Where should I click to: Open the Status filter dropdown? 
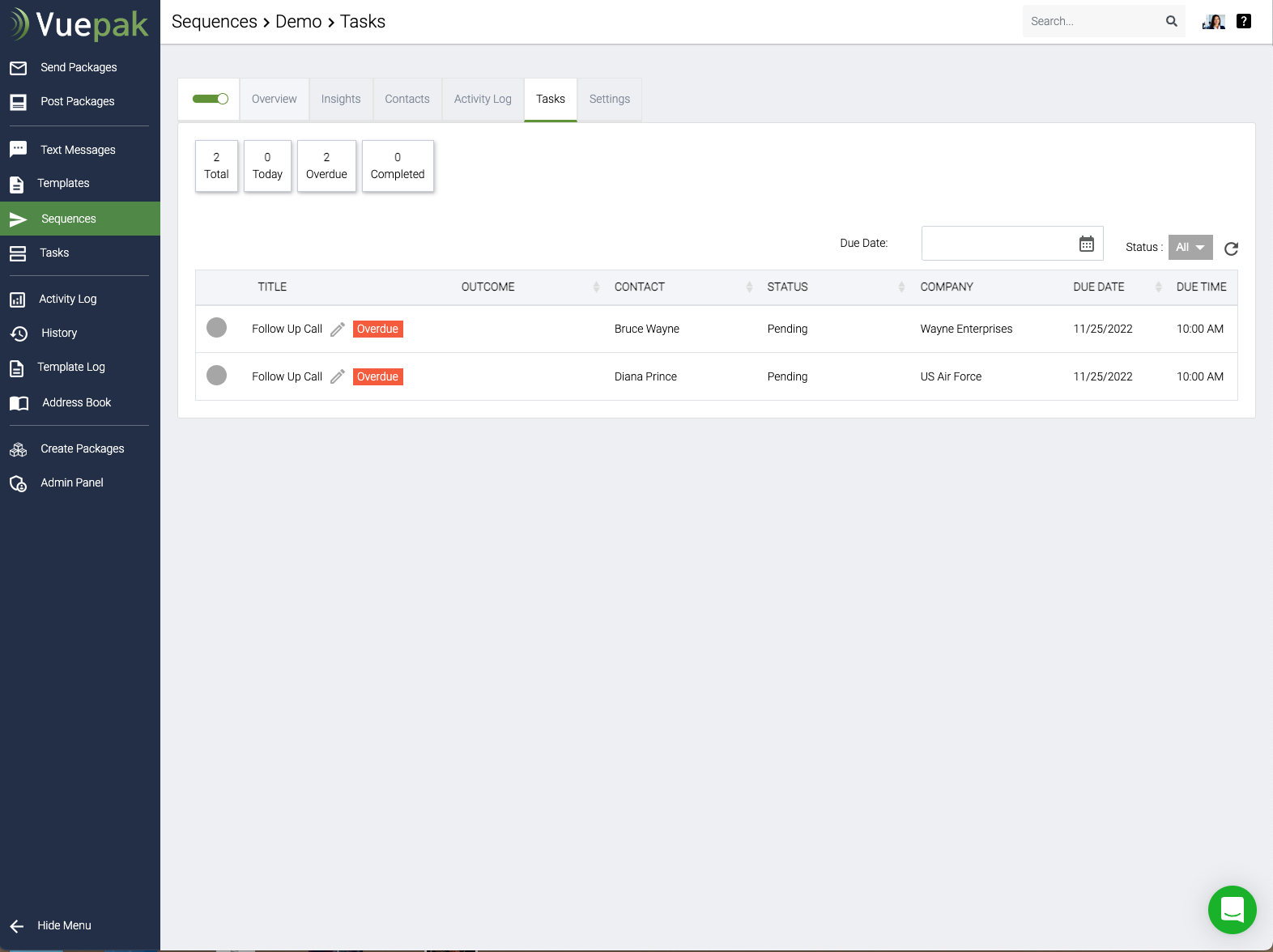pyautogui.click(x=1190, y=248)
